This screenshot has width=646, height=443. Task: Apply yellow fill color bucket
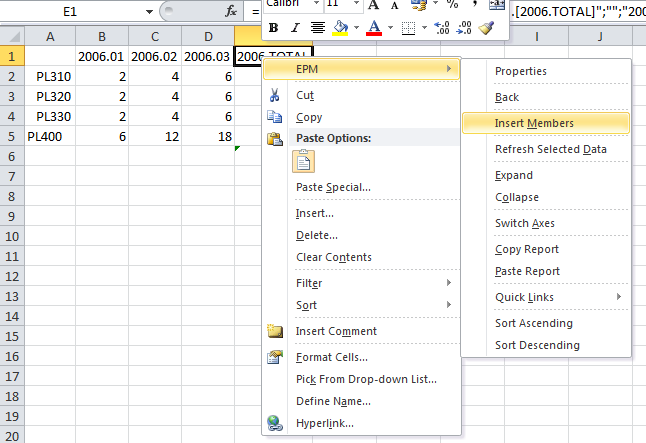(340, 28)
